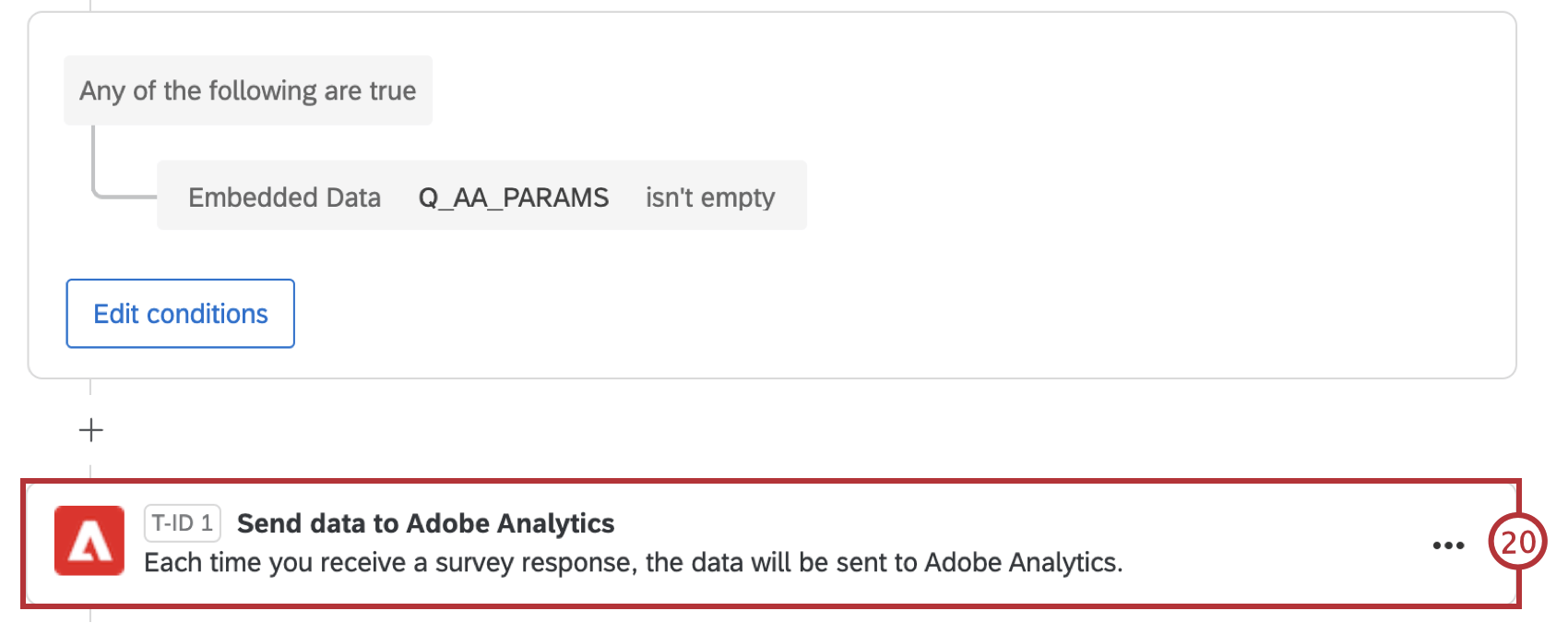The image size is (1568, 635).
Task: Click the T-ID 1 label
Action: pyautogui.click(x=182, y=522)
